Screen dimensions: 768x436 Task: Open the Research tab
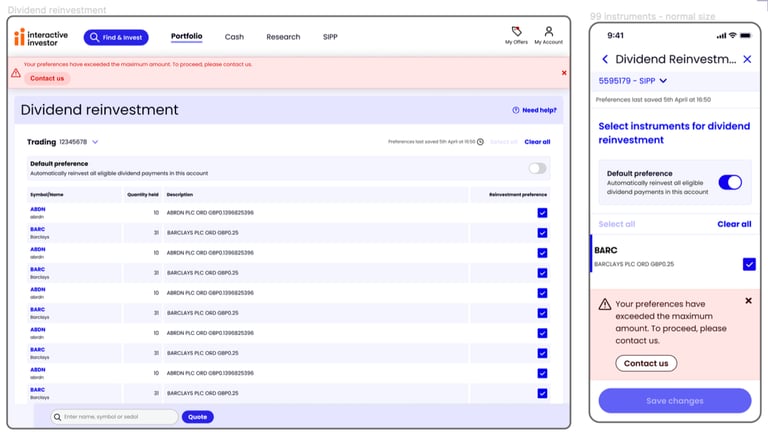click(x=283, y=37)
